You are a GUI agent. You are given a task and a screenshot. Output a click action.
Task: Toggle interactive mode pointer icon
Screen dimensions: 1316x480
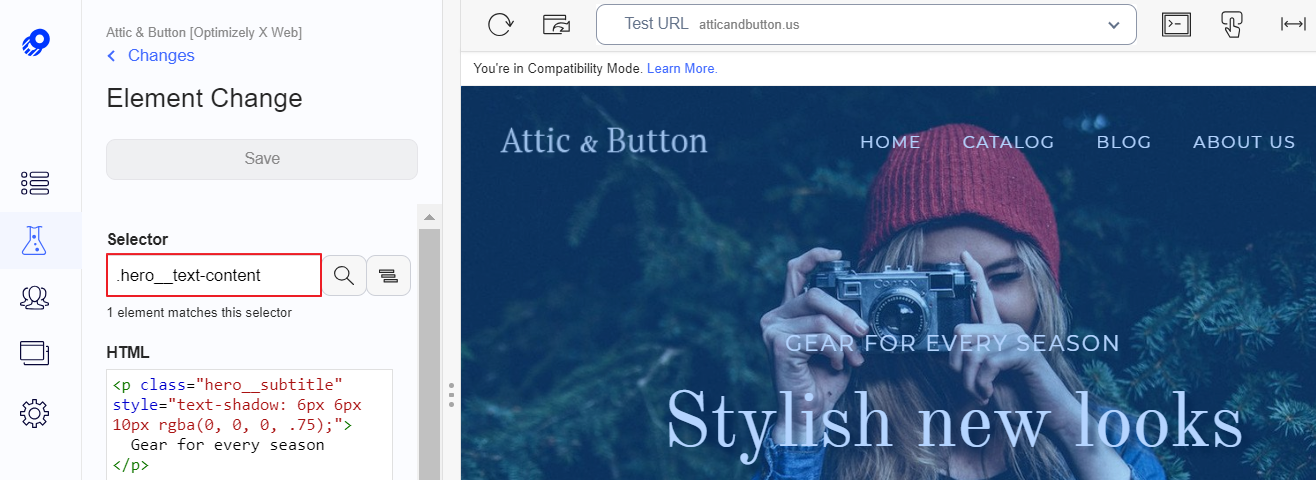[1232, 25]
